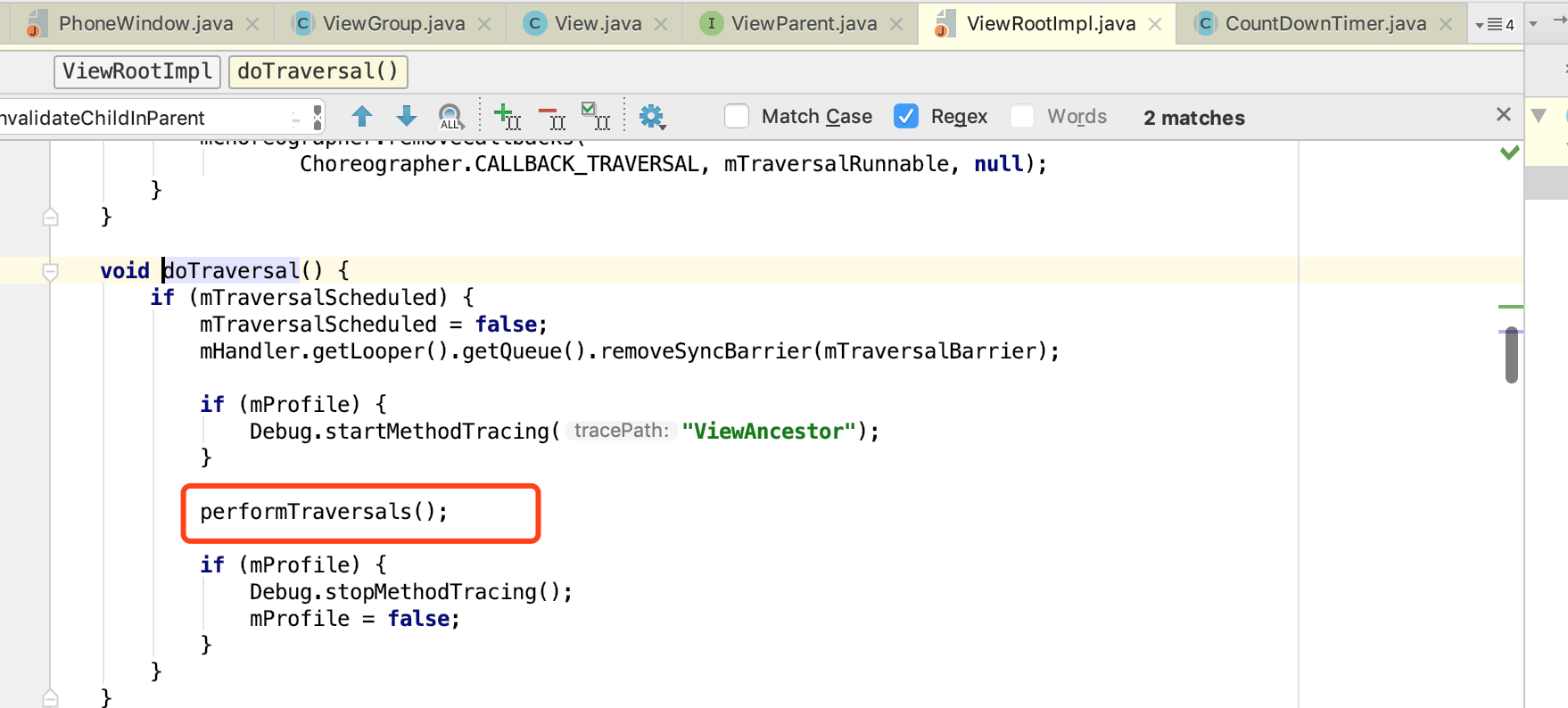Open the small dropdown arrow in right panel header
1568x708 pixels.
1533,24
